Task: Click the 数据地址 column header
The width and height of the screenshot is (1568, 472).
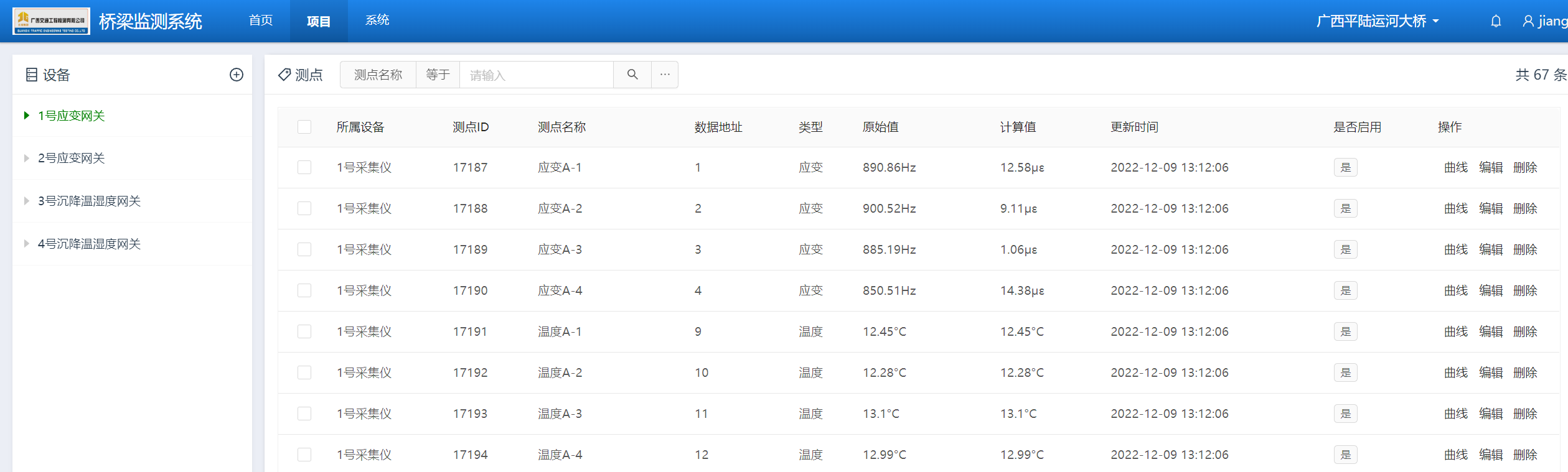Action: 718,127
